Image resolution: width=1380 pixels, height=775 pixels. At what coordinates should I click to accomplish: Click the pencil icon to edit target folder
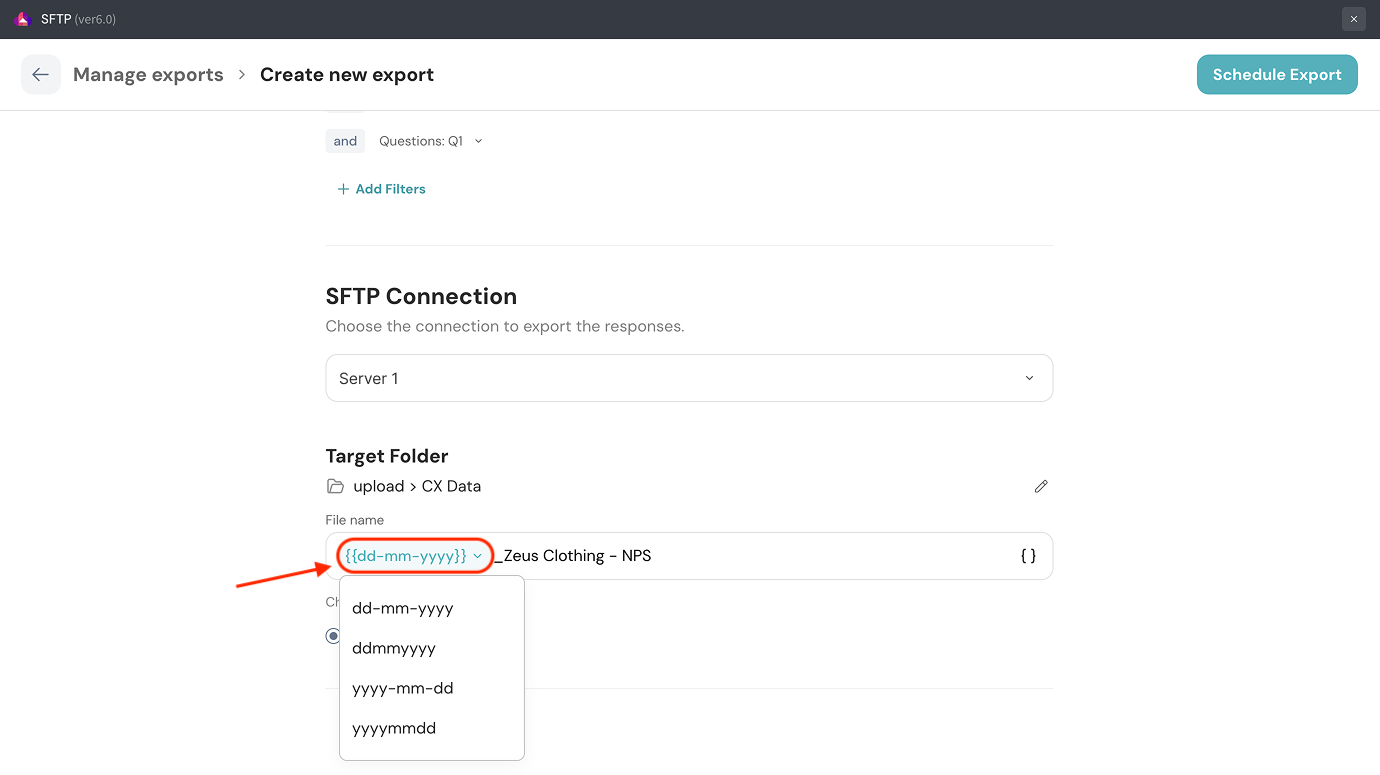[x=1041, y=487]
